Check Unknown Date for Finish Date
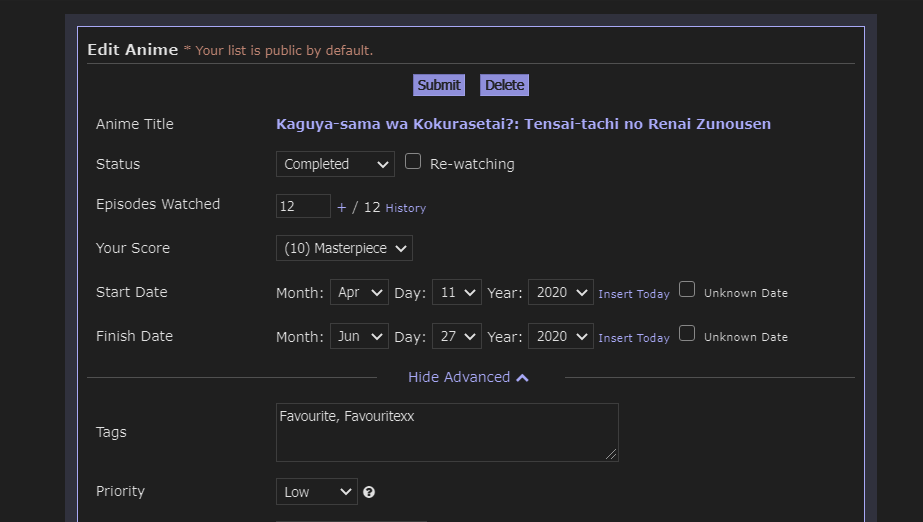Image resolution: width=923 pixels, height=522 pixels. [687, 334]
